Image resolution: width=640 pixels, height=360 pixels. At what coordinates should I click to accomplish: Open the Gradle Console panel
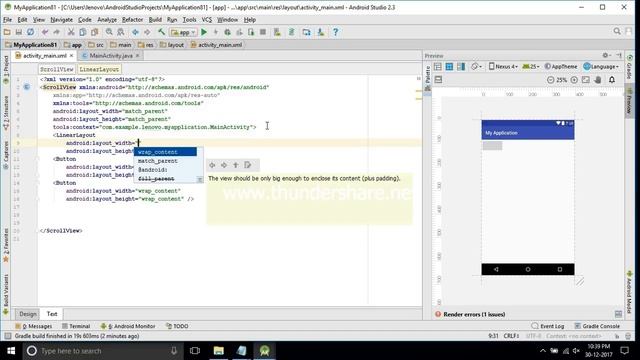tap(597, 326)
